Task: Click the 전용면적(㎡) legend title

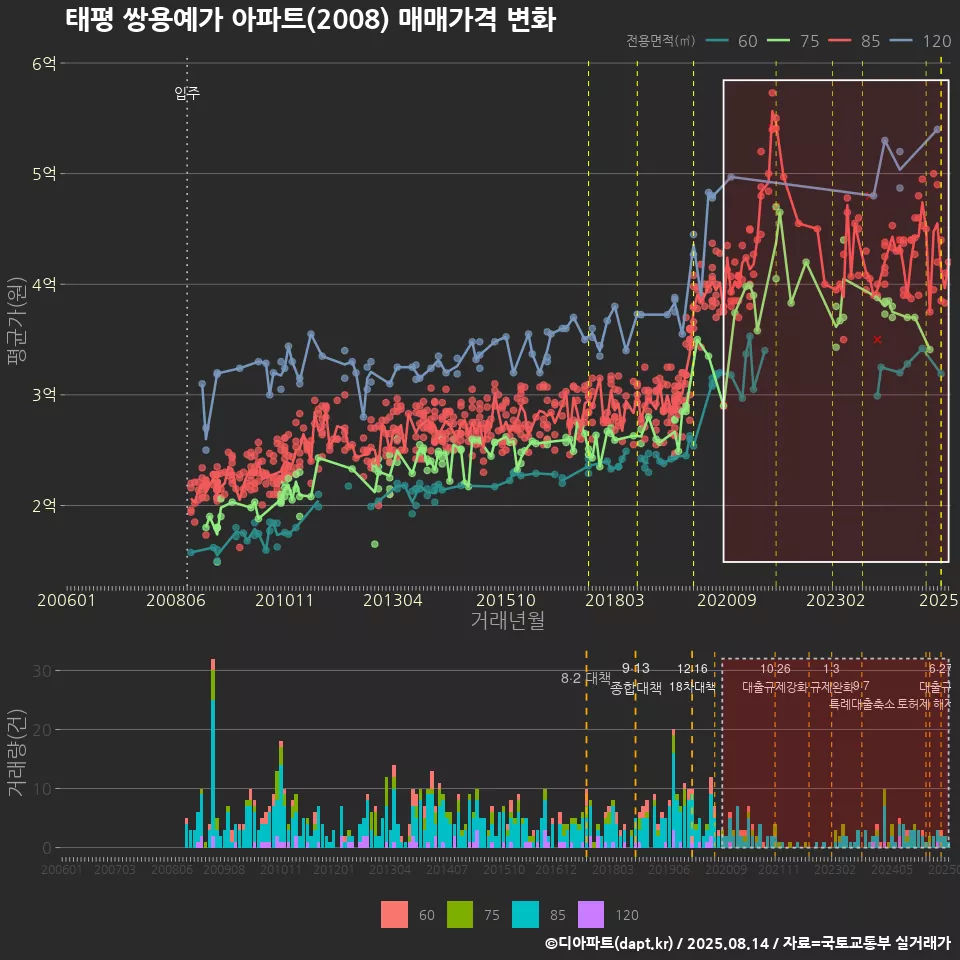Action: click(x=661, y=40)
